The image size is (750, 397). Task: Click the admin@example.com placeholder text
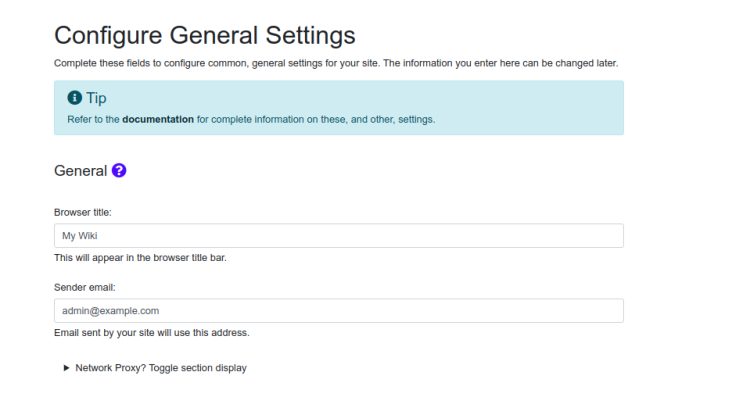coord(110,311)
